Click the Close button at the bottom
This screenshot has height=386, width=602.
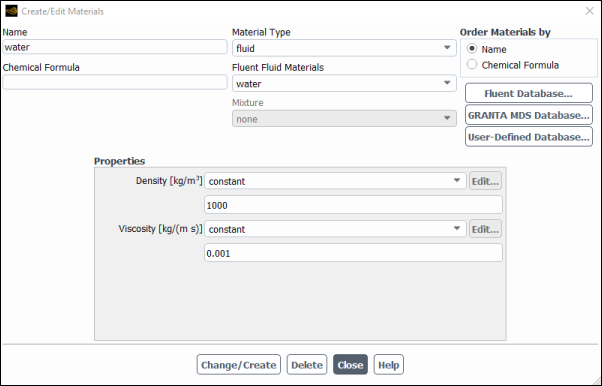[x=350, y=364]
